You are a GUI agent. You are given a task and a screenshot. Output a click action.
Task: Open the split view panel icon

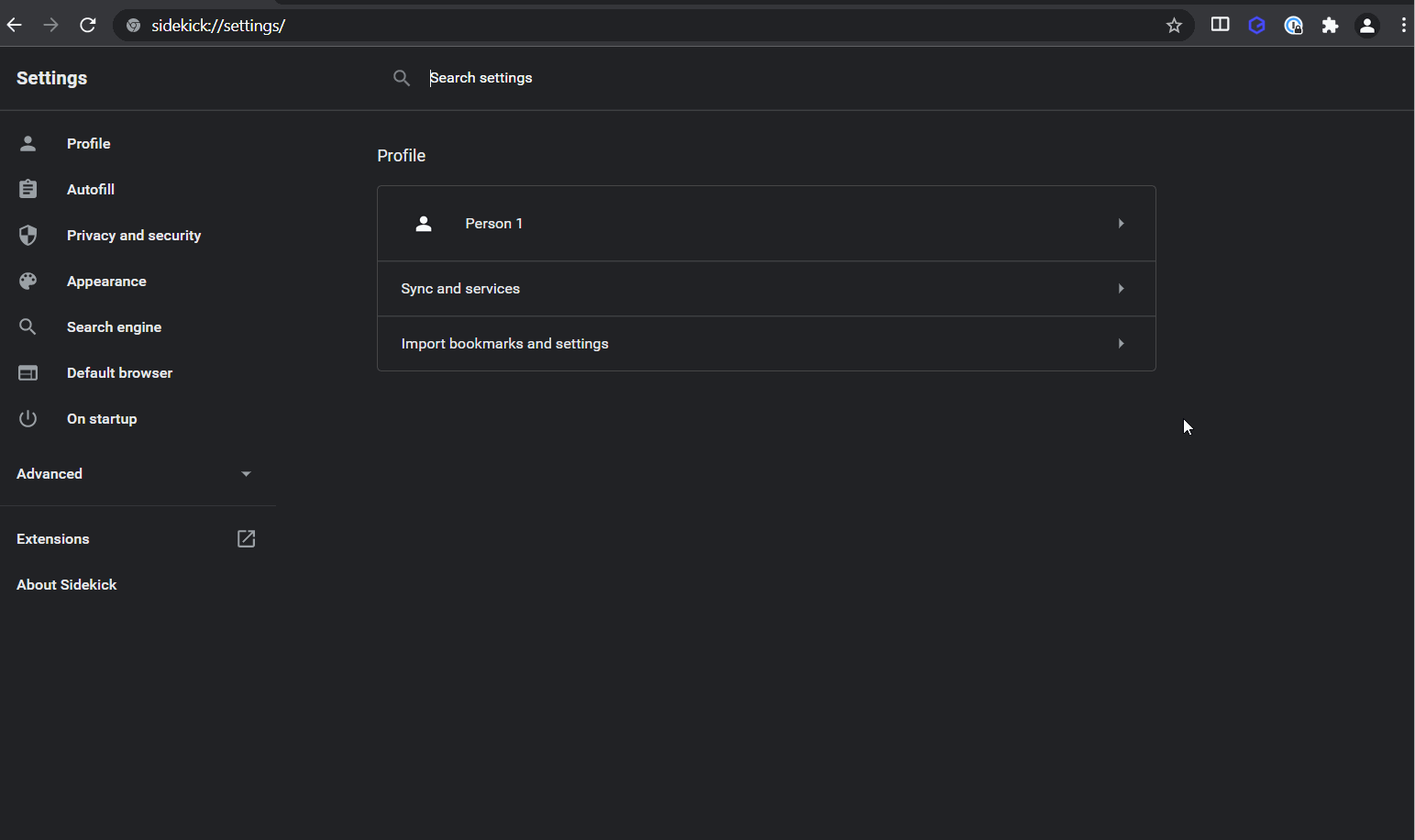1220,26
